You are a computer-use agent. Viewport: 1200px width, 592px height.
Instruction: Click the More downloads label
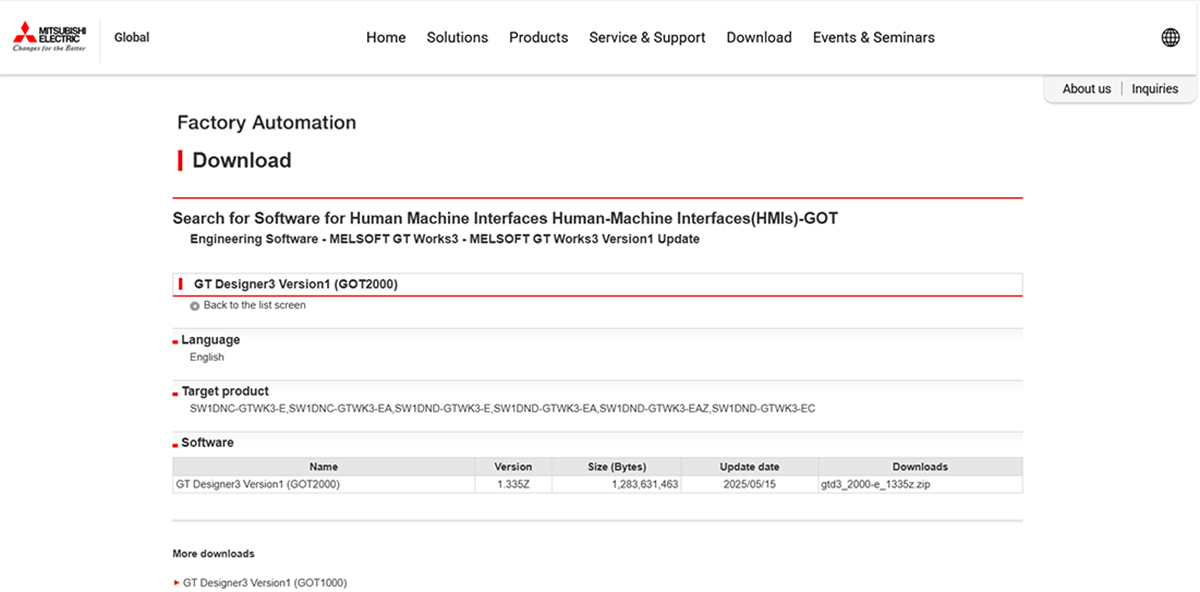point(214,553)
